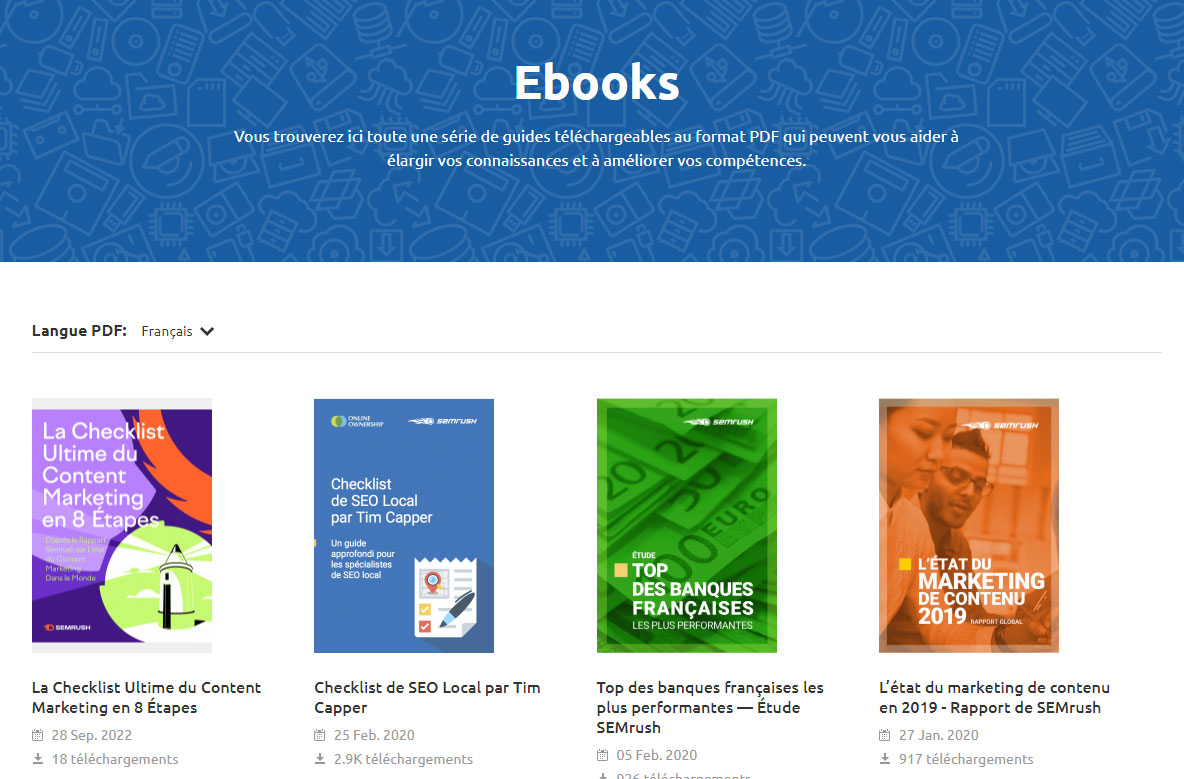Image resolution: width=1184 pixels, height=779 pixels.
Task: Follow the Top des banques françaises title link
Action: coord(710,707)
